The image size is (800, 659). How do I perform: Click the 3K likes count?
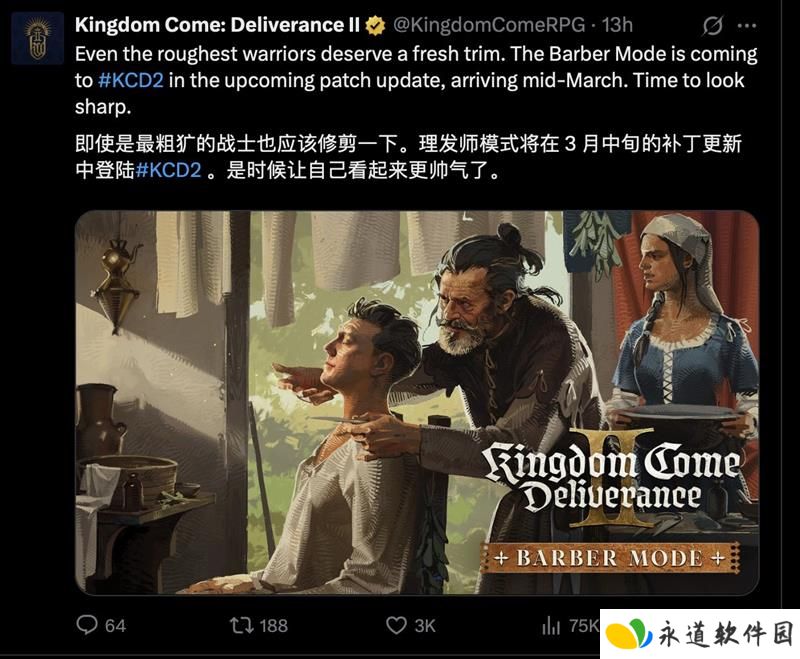424,626
